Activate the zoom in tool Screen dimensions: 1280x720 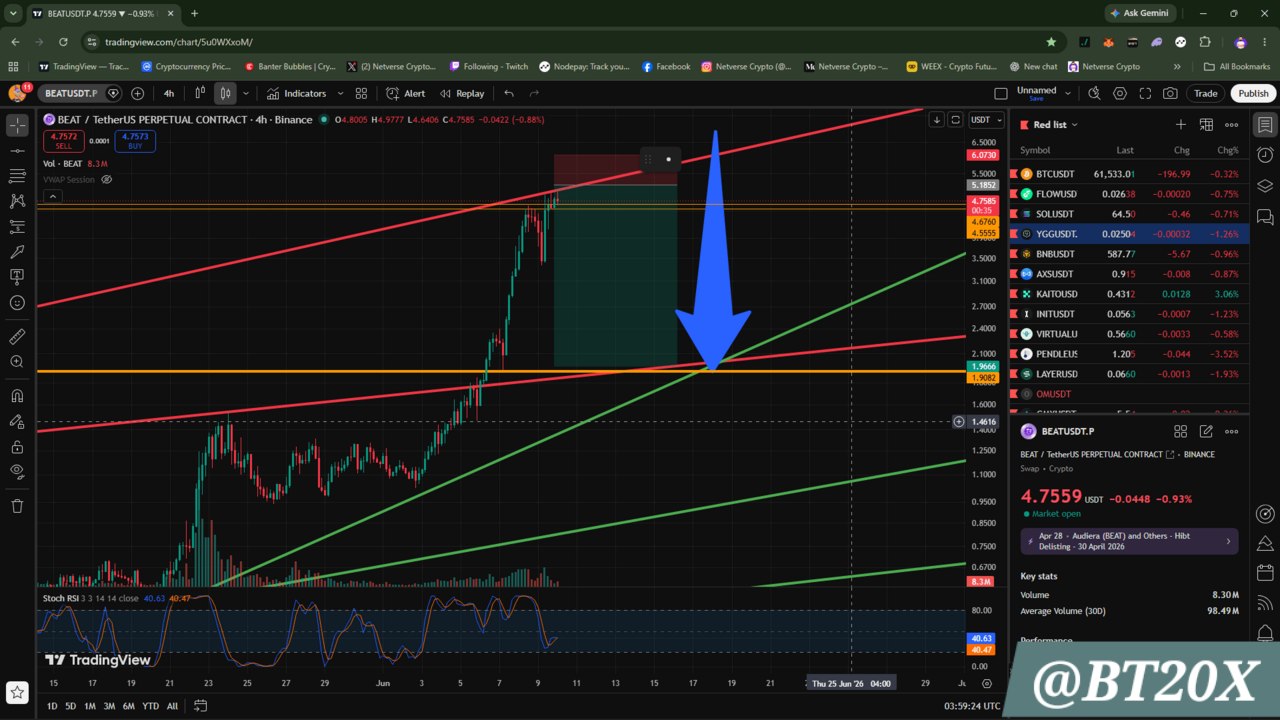17,362
